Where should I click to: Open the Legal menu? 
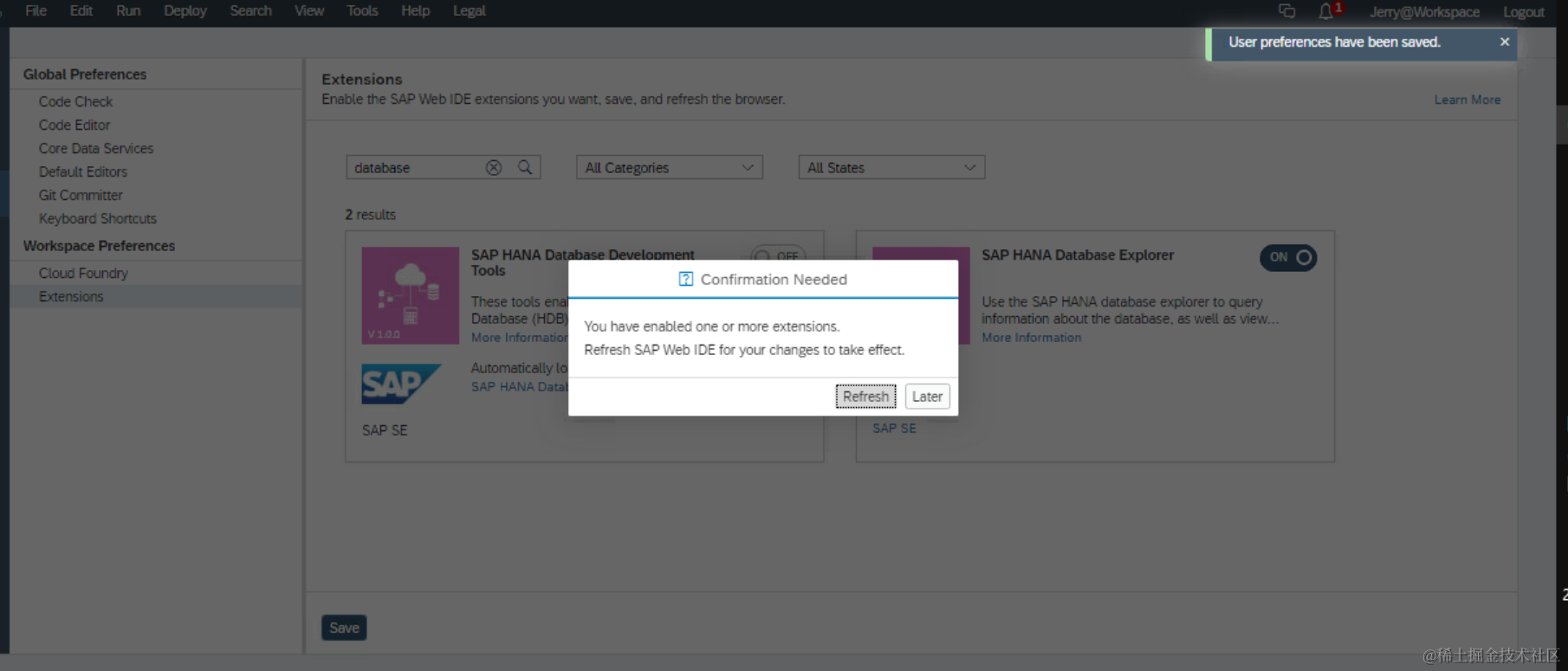tap(470, 10)
